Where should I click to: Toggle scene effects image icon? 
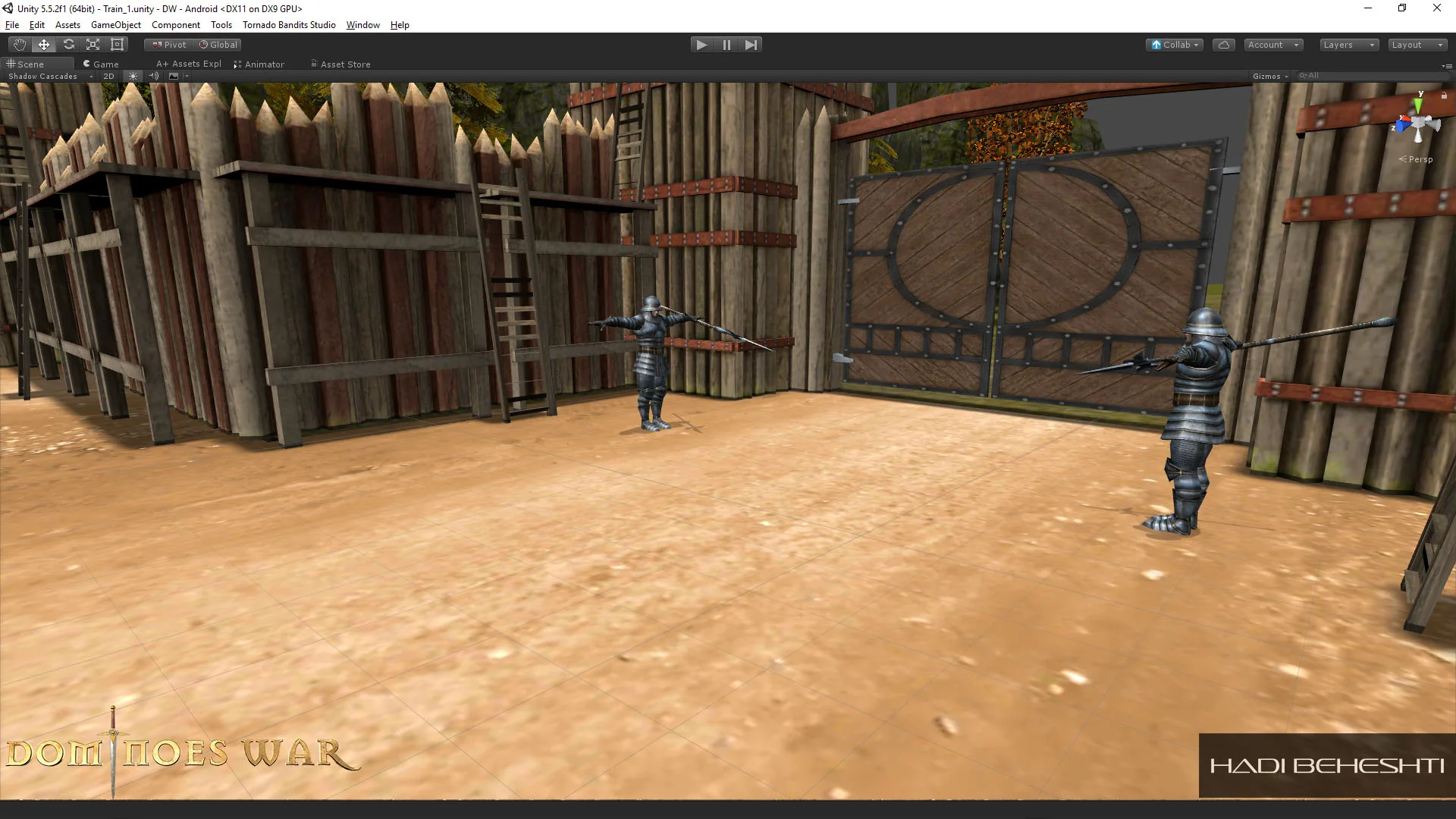coord(174,77)
